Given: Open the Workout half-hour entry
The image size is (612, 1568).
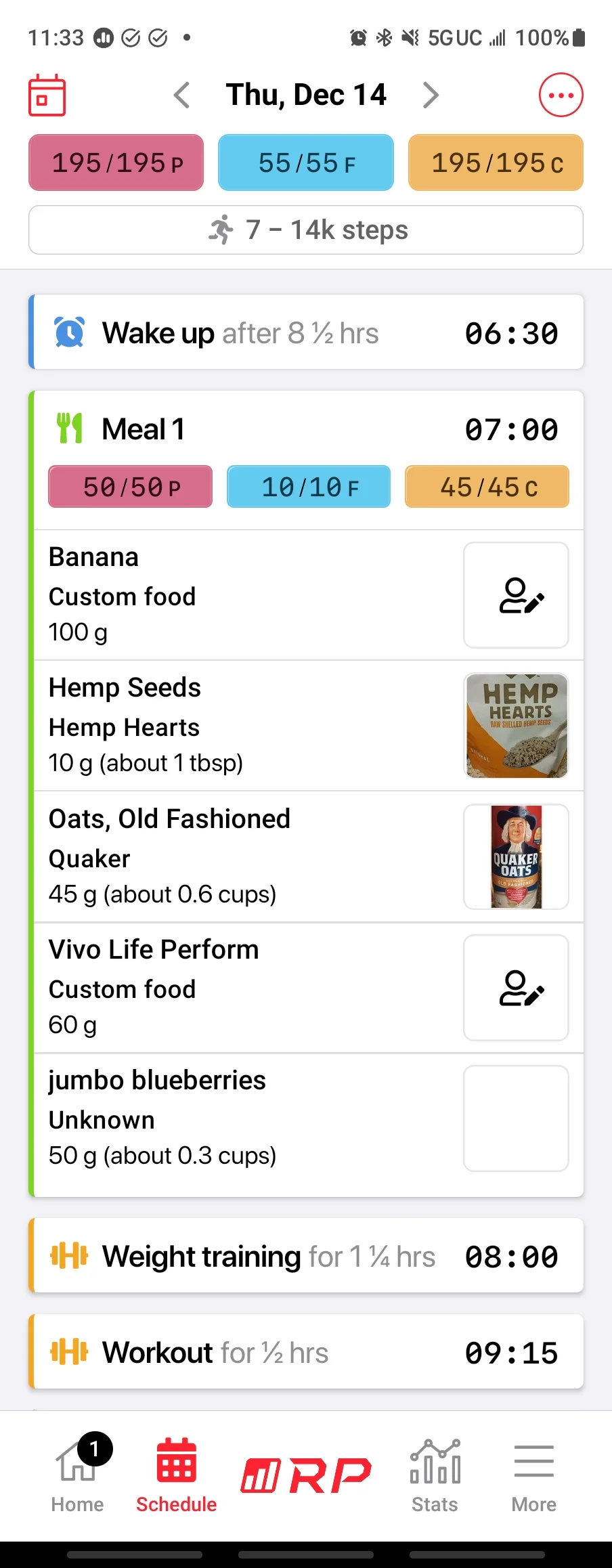Looking at the screenshot, I should 306,1352.
